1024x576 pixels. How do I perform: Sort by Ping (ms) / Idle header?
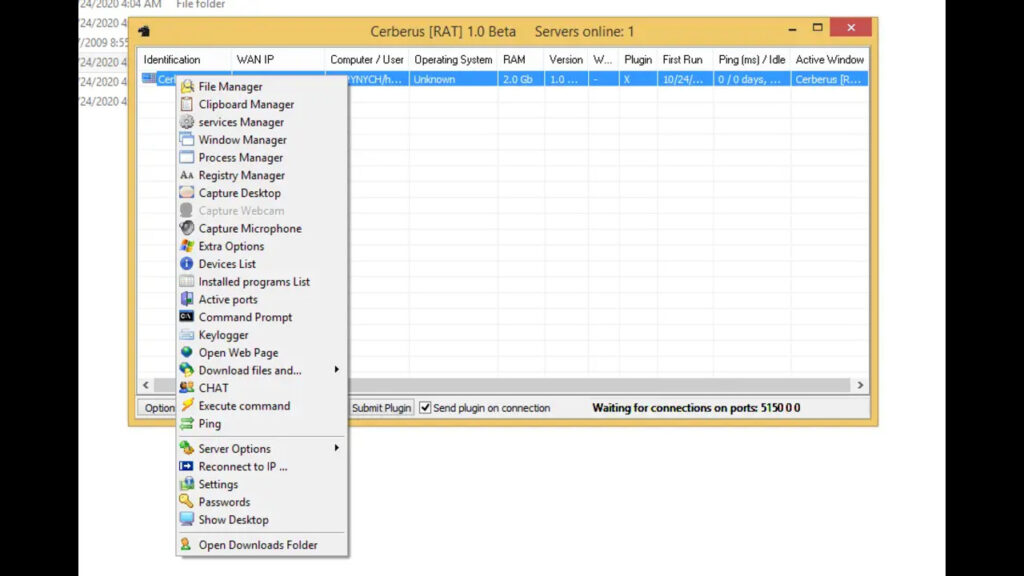[x=751, y=59]
